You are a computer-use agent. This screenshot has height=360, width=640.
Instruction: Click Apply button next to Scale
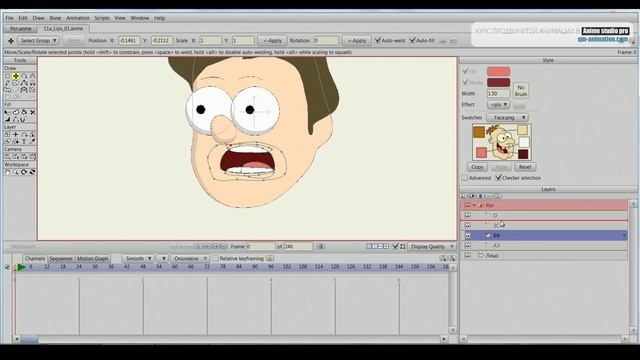point(272,41)
